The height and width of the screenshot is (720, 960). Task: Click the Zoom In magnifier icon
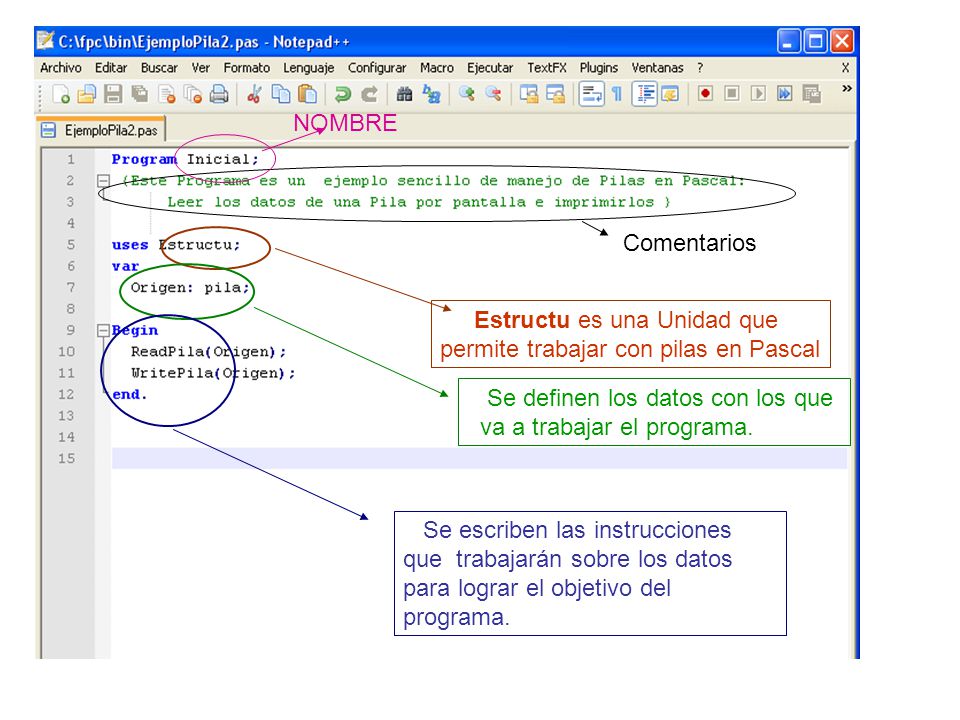pyautogui.click(x=467, y=94)
